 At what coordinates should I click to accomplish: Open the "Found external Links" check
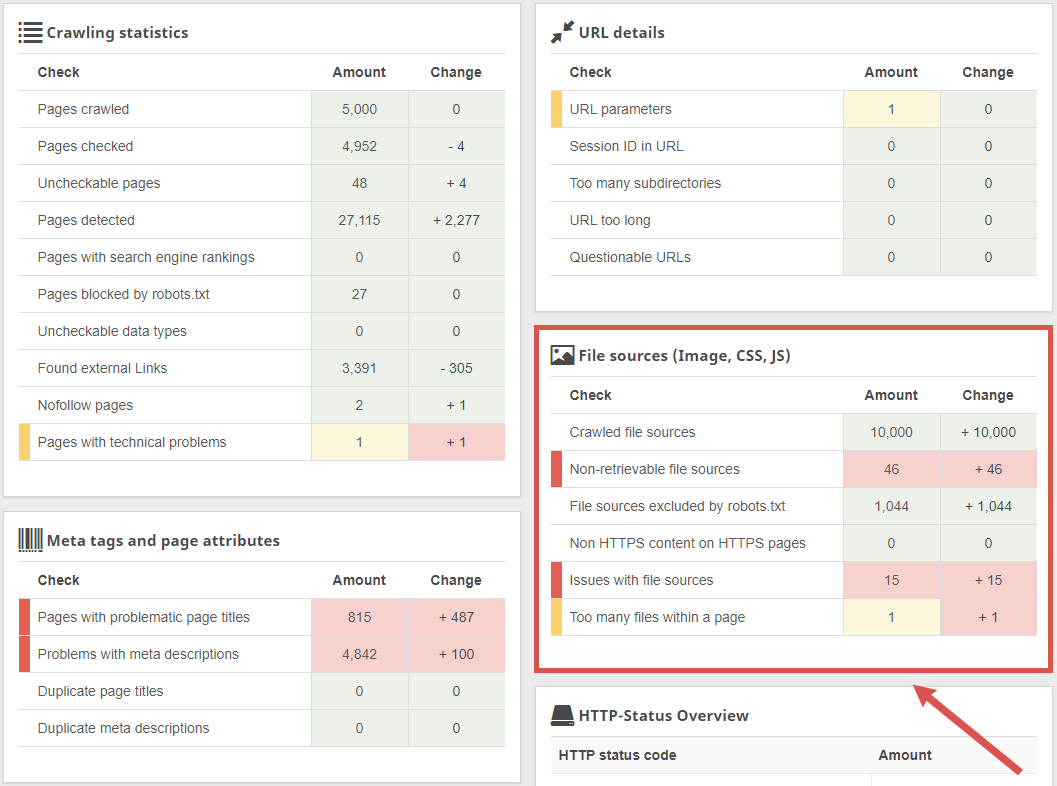point(102,368)
